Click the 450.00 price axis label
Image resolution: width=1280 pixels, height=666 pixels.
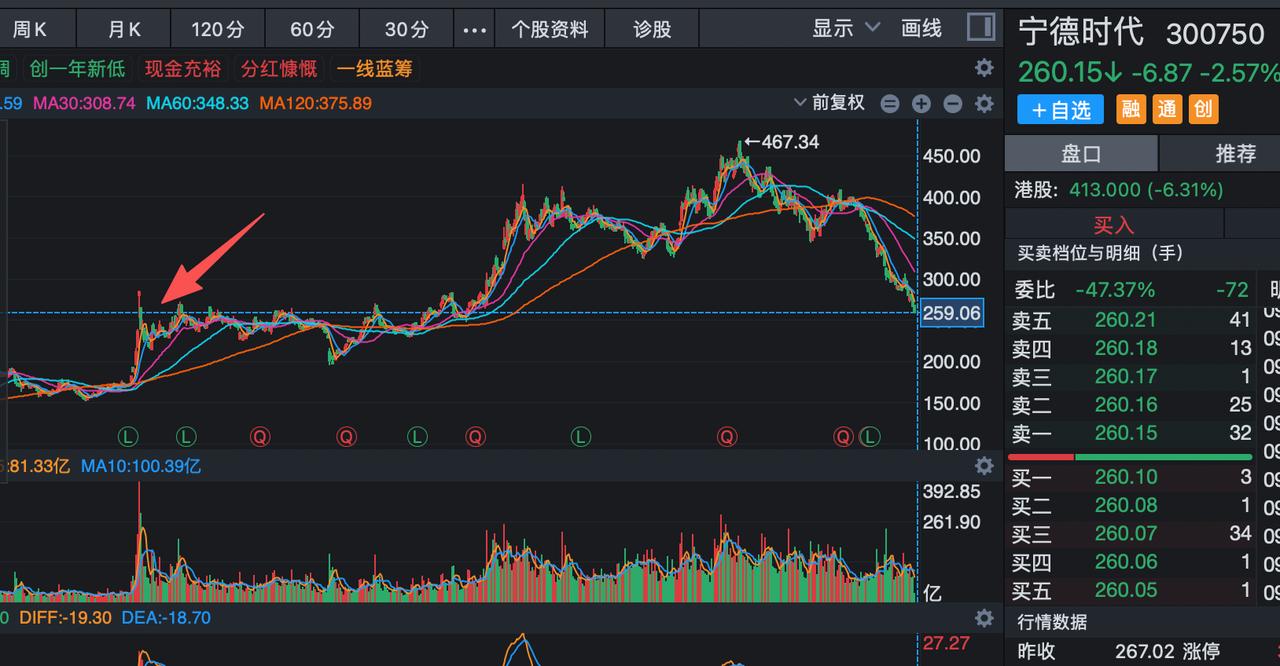point(951,156)
